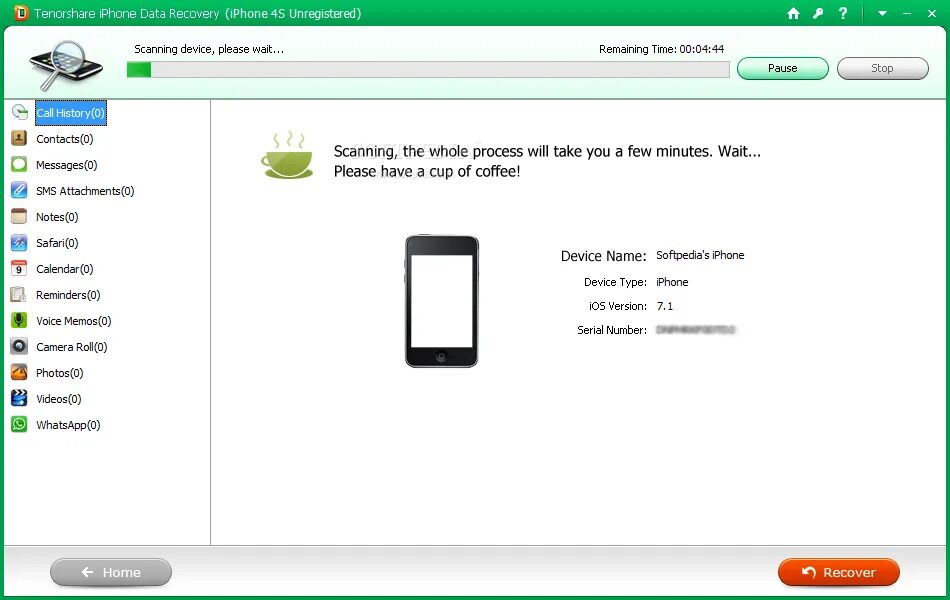Viewport: 950px width, 600px height.
Task: Click the Safari compass icon
Action: pyautogui.click(x=19, y=242)
